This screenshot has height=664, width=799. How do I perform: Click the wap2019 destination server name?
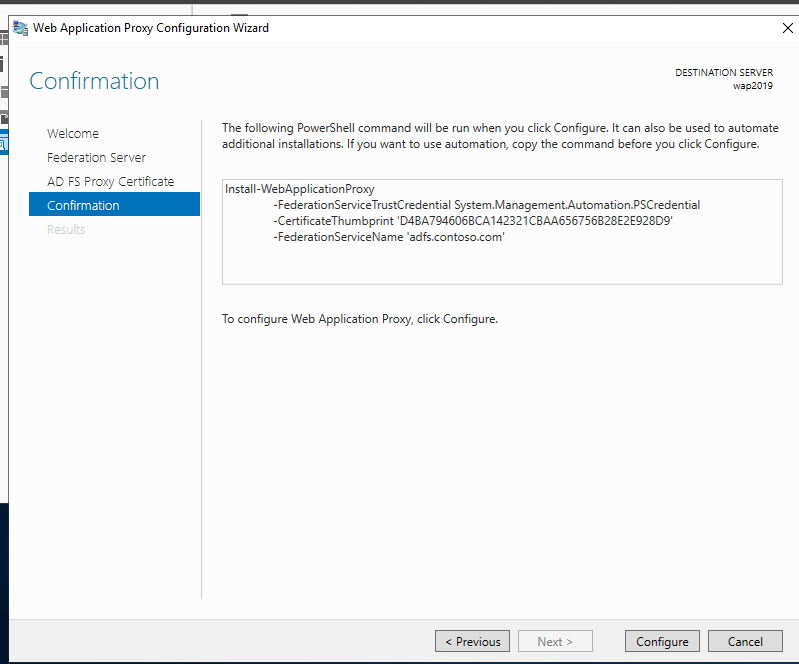click(752, 86)
